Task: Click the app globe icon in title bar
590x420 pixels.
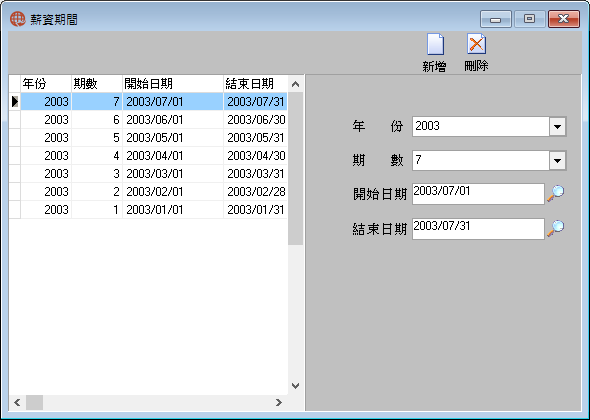Action: coord(17,19)
